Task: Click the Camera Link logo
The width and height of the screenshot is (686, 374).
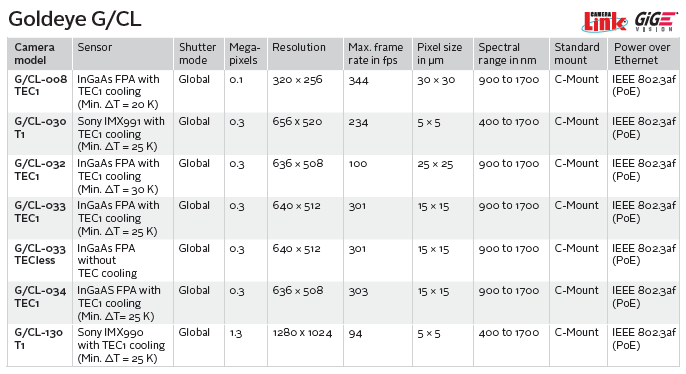Action: click(x=604, y=22)
